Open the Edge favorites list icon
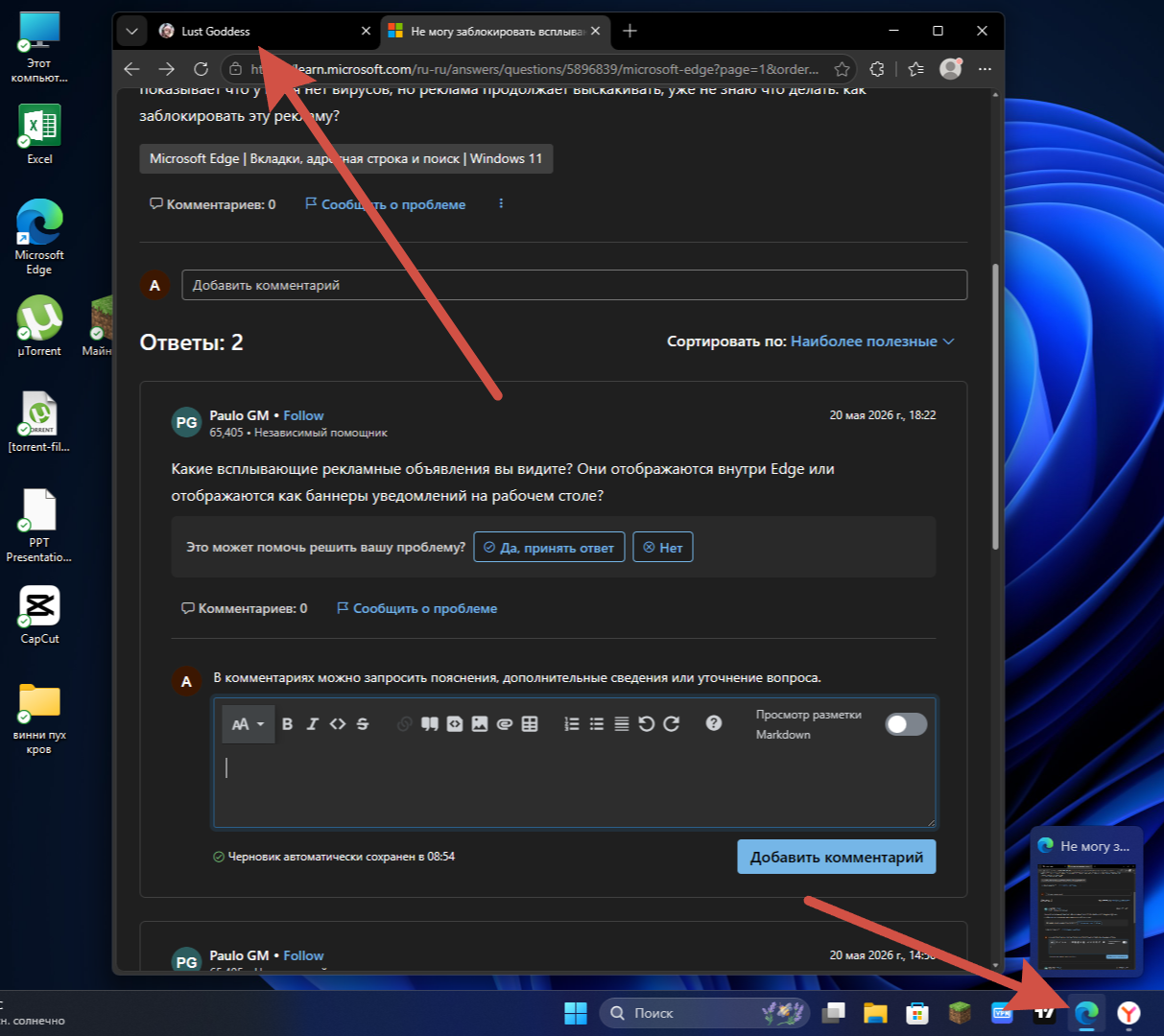Image resolution: width=1164 pixels, height=1036 pixels. [916, 69]
